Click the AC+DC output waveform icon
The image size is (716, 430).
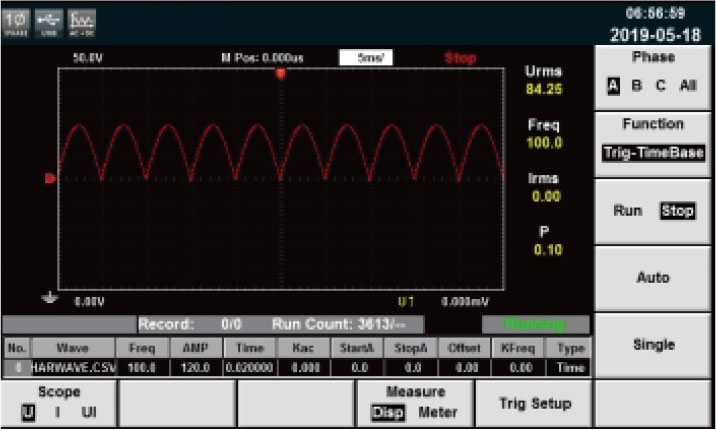pos(82,23)
